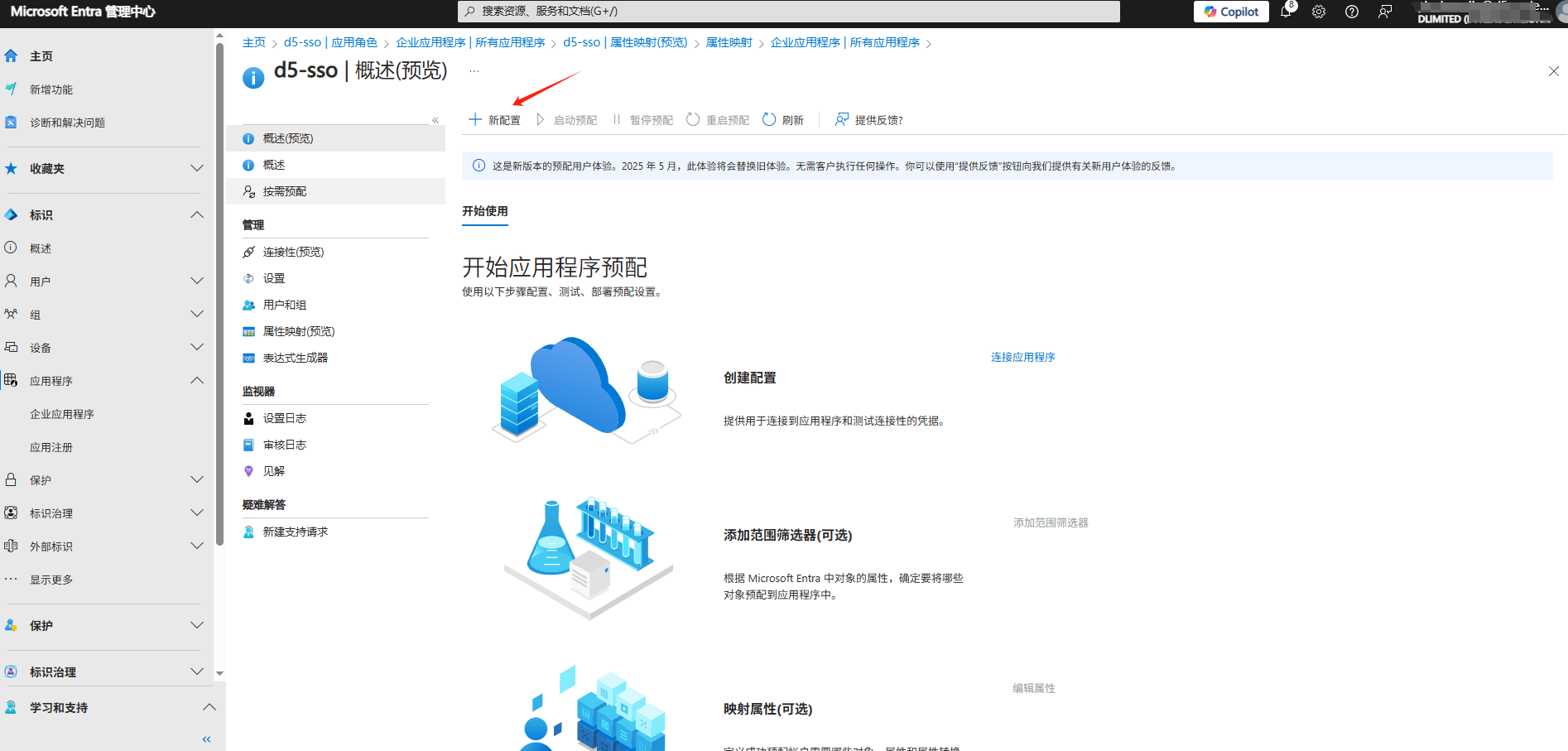Expand the 用户 submenu chevron
Viewport: 1568px width, 751px height.
(x=197, y=281)
